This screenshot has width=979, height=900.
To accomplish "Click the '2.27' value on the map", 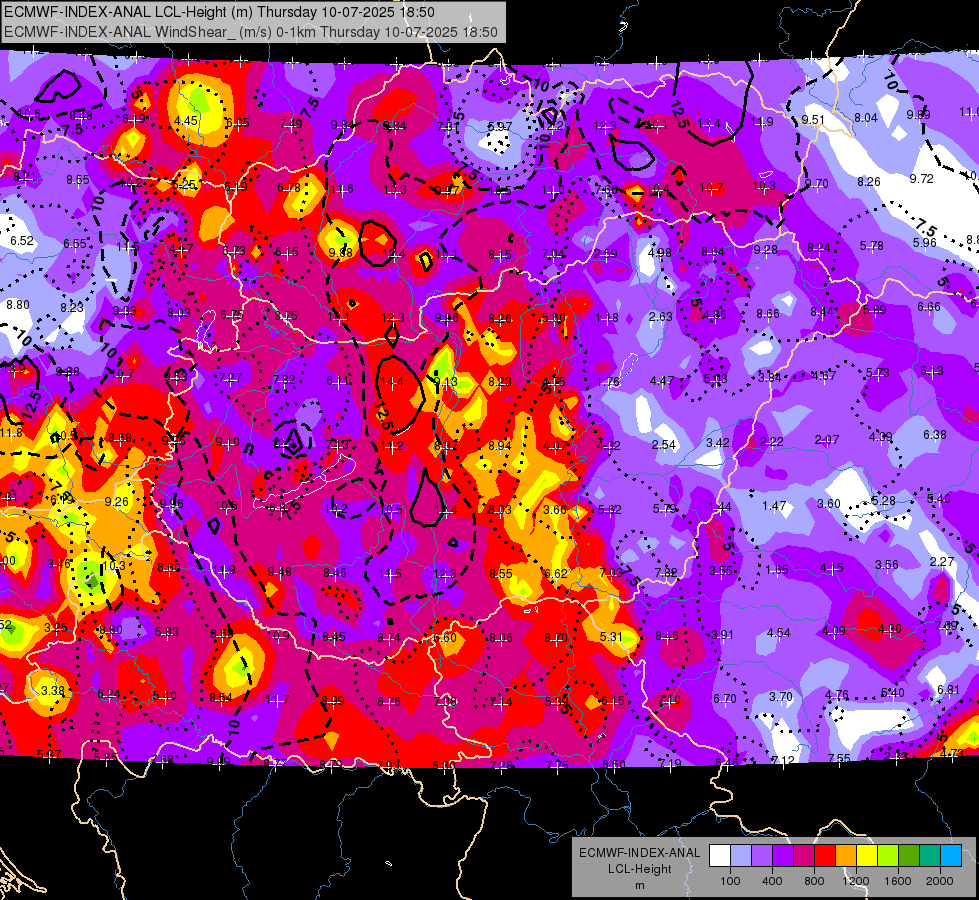I will pos(942,562).
